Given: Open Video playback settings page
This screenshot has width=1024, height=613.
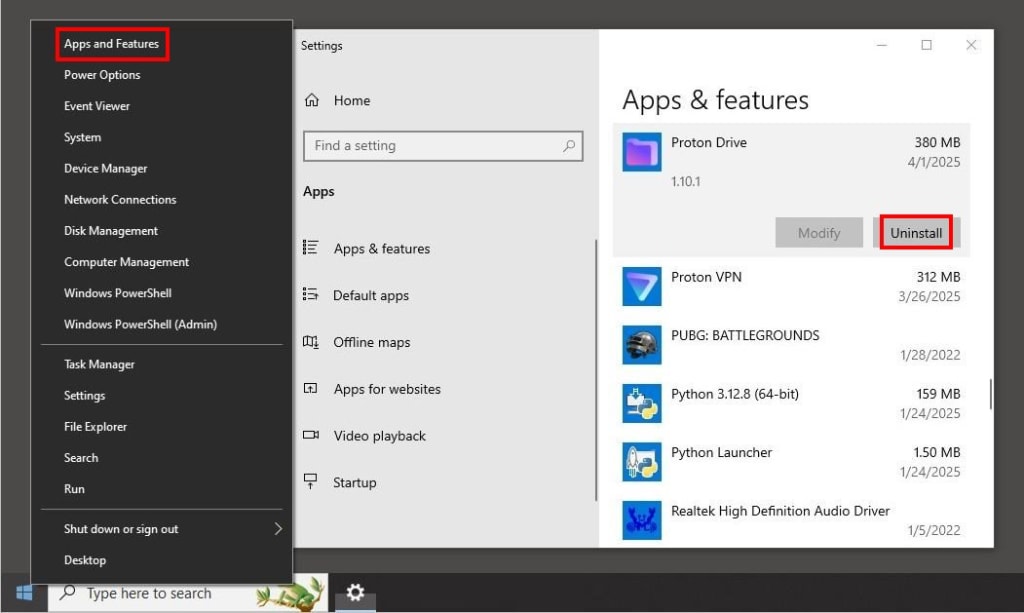Looking at the screenshot, I should (379, 436).
